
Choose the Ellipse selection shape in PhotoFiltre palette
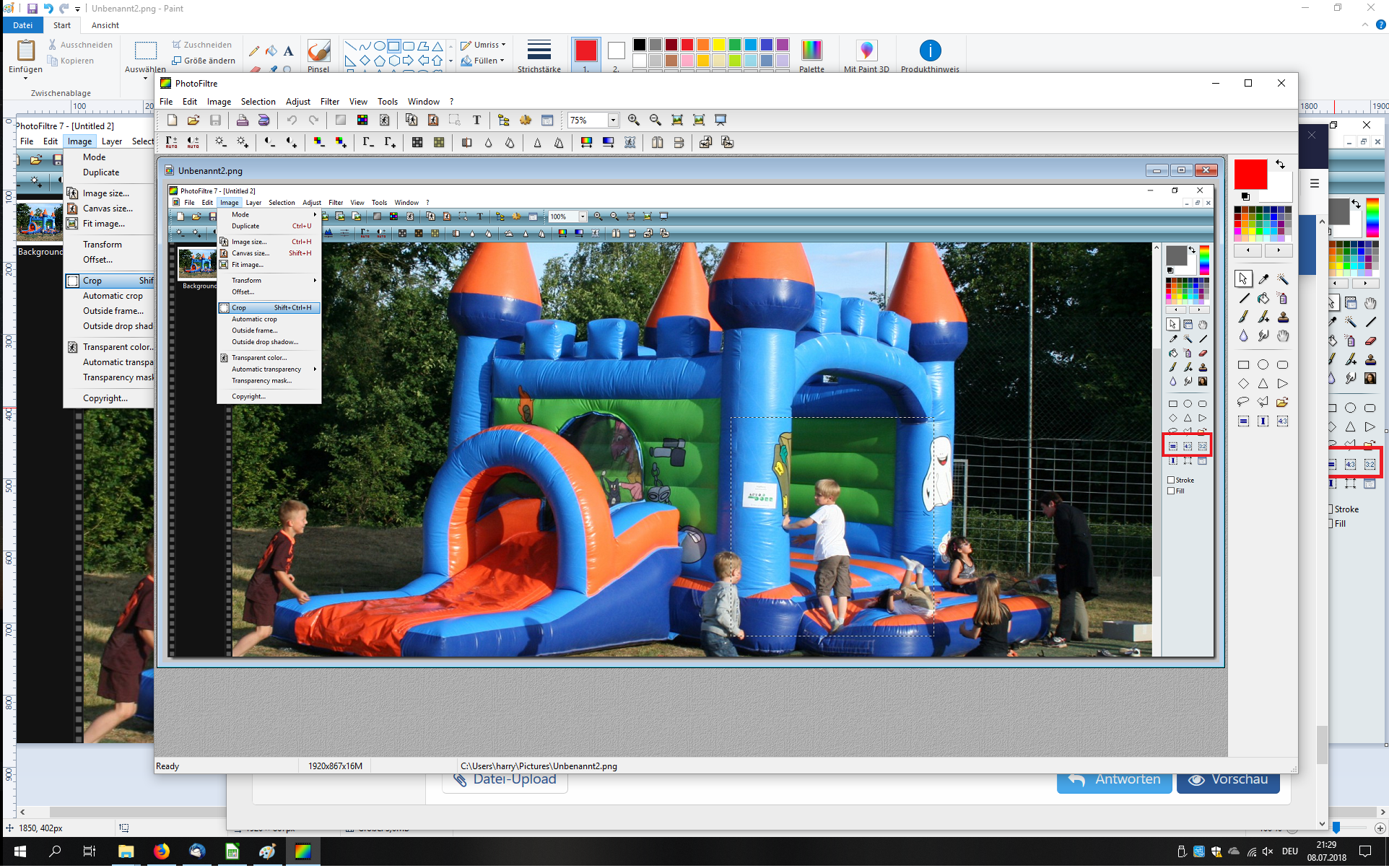click(1263, 365)
